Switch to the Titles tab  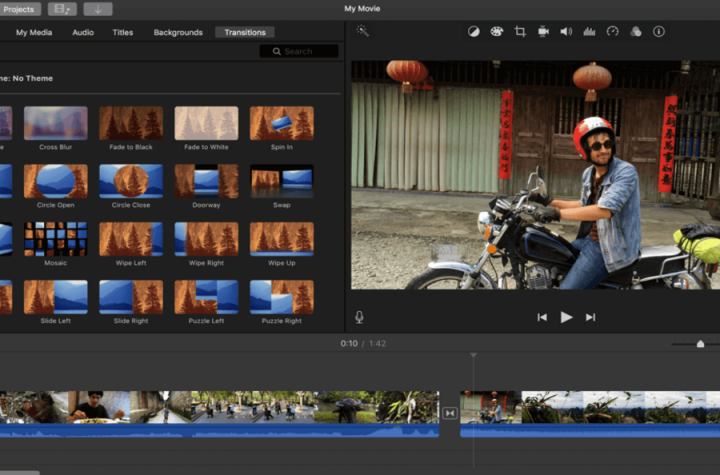coord(123,32)
